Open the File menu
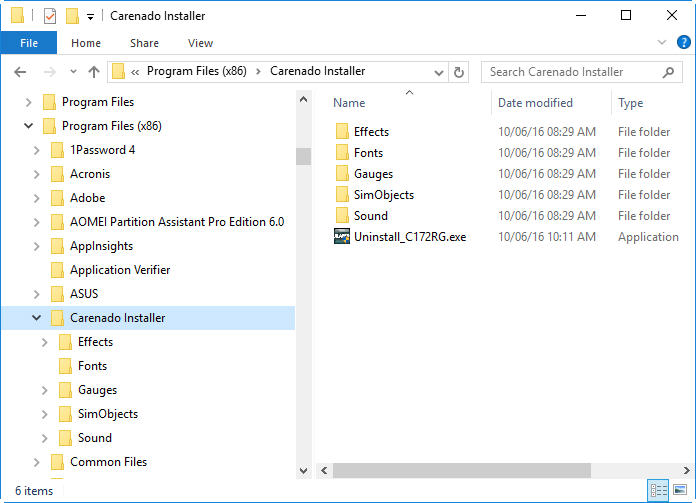Viewport: 696px width, 503px height. [28, 43]
